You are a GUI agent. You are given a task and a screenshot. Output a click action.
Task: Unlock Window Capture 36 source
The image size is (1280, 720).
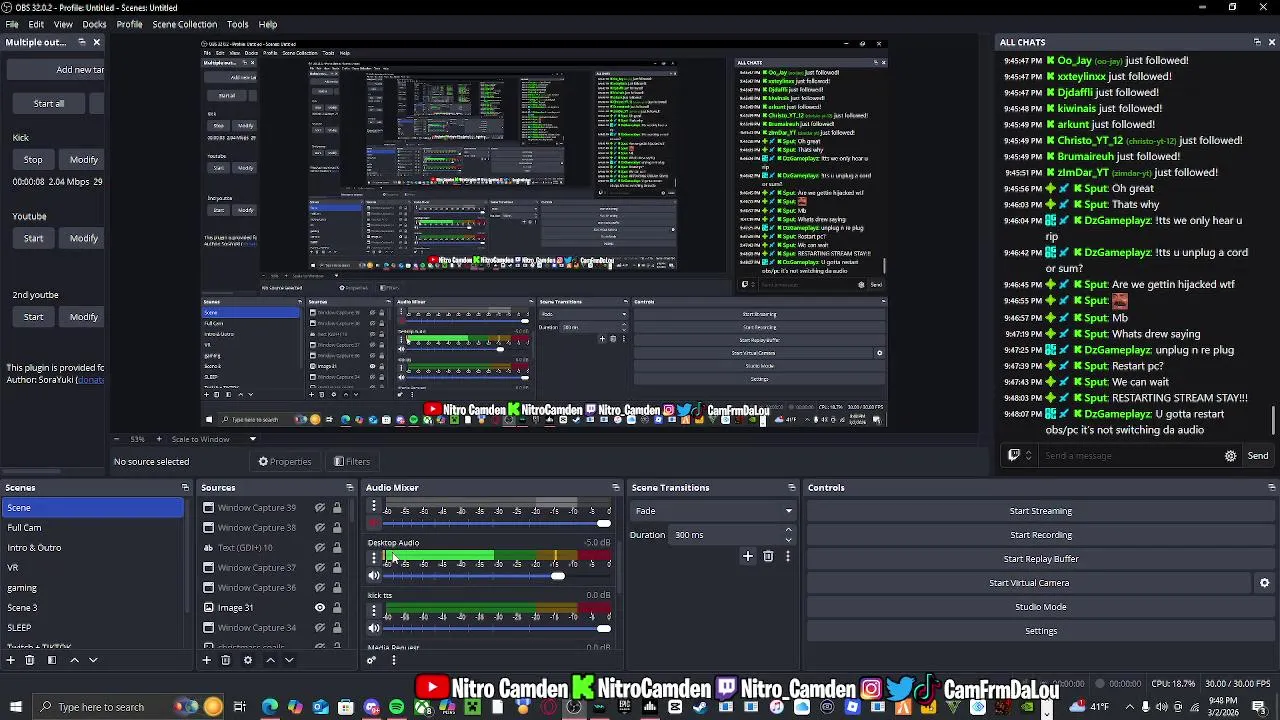tap(337, 588)
